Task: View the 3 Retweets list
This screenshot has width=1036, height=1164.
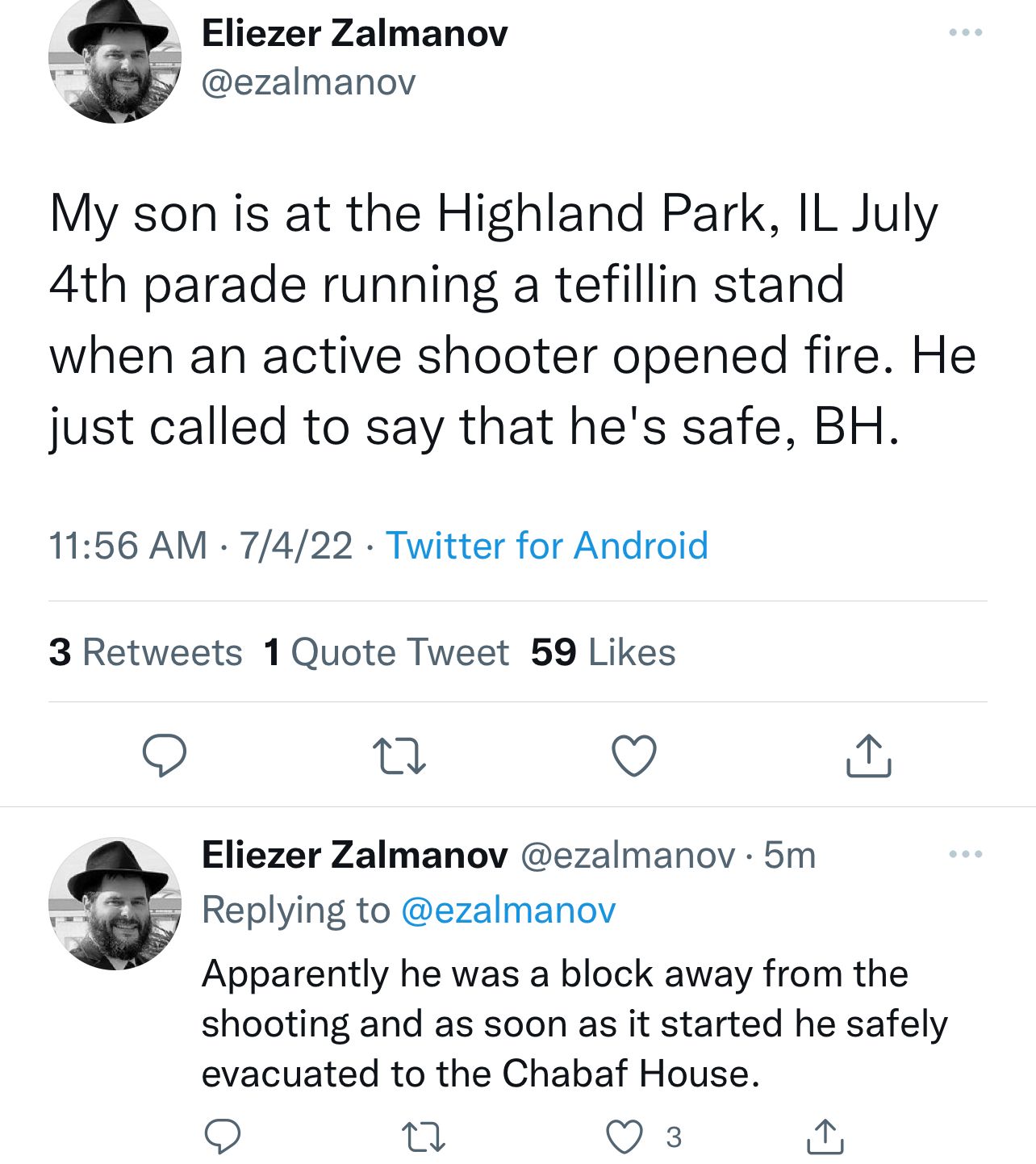Action: coord(145,652)
